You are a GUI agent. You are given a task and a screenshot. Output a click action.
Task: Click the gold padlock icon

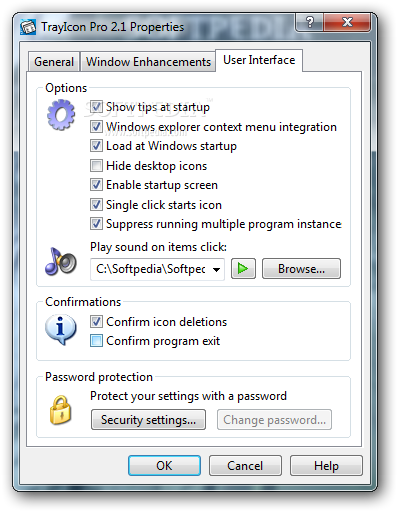[x=60, y=410]
